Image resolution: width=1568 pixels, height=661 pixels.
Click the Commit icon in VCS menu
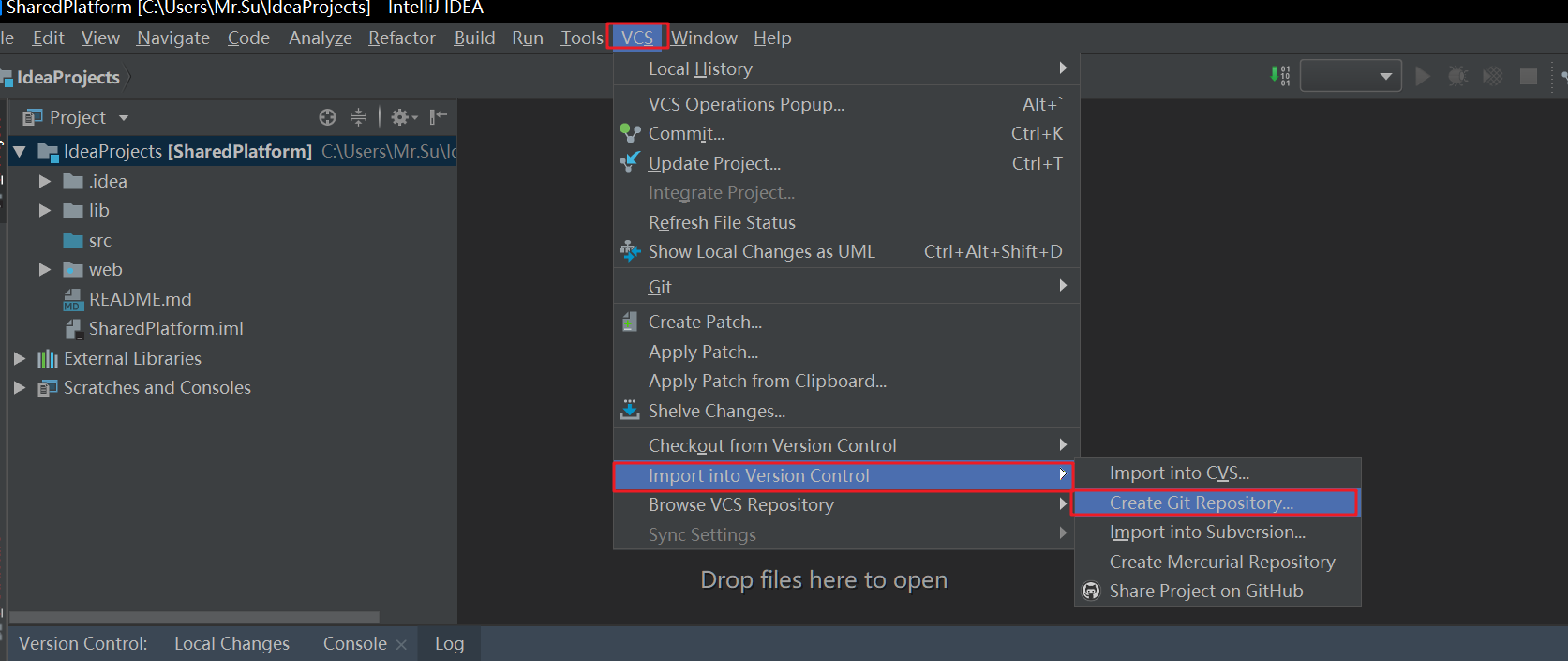[x=631, y=133]
